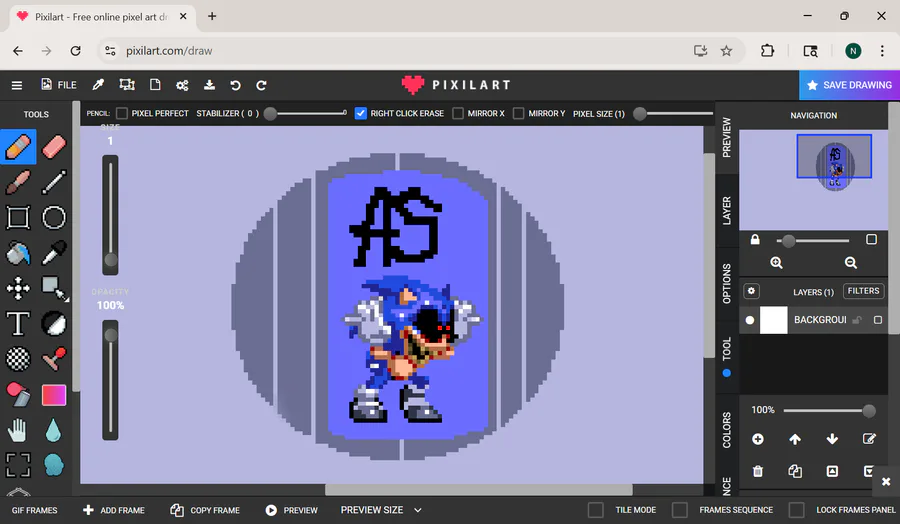The height and width of the screenshot is (524, 900).
Task: Open the OPTIONS side tab
Action: [x=727, y=284]
